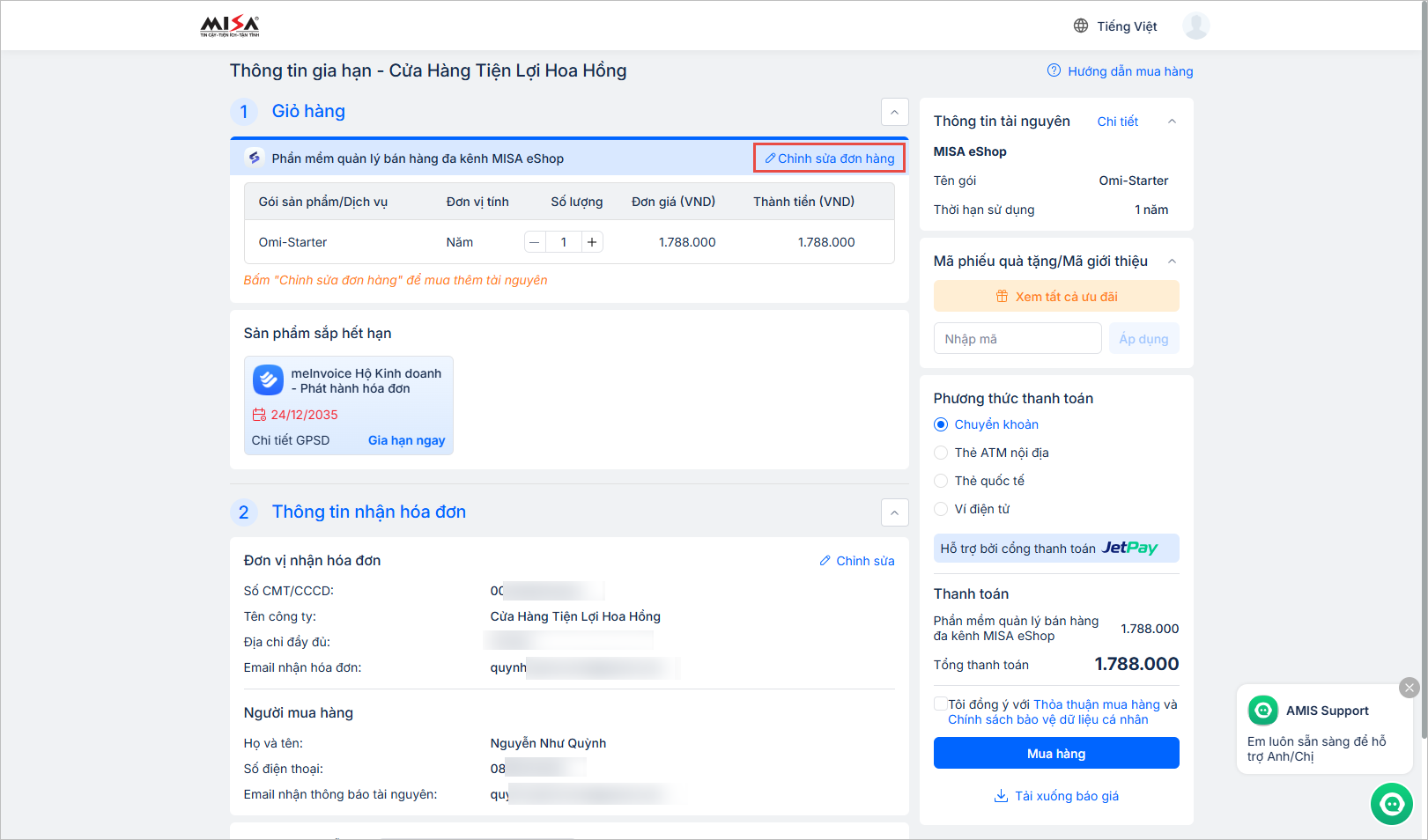Viewport: 1428px width, 840px height.
Task: Choose Ví điện tử payment option
Action: click(941, 509)
